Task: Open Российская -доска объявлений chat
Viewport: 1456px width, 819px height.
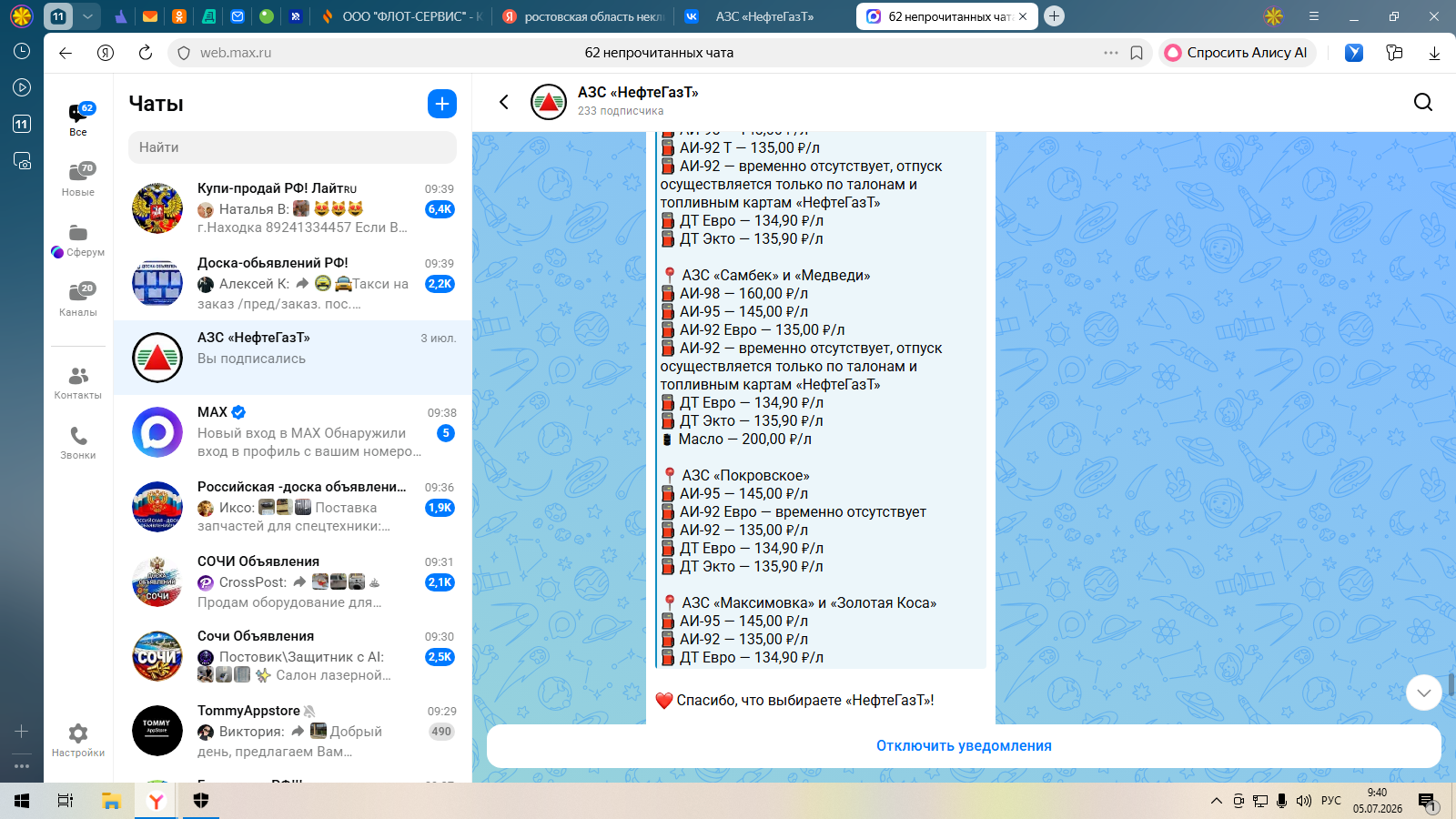Action: (x=293, y=507)
